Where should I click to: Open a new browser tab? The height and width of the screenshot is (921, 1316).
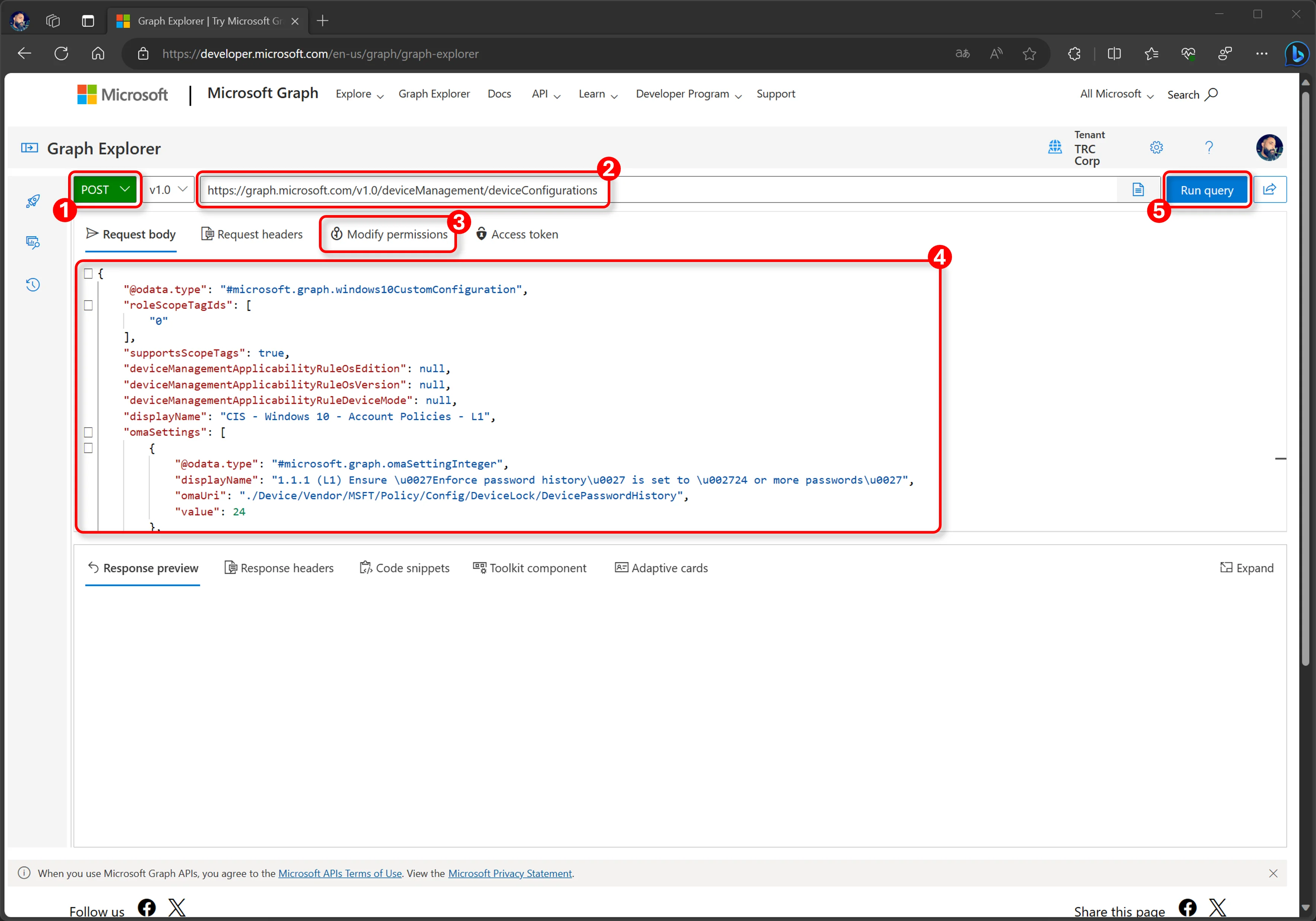click(323, 20)
